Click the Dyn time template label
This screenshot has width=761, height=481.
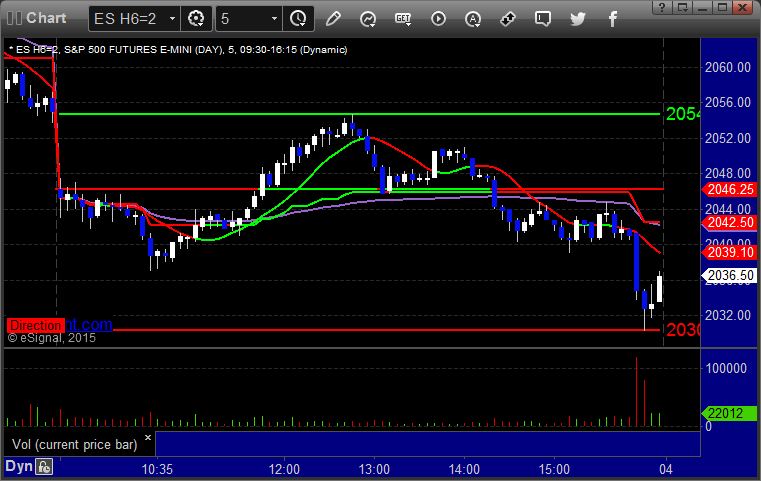18,466
